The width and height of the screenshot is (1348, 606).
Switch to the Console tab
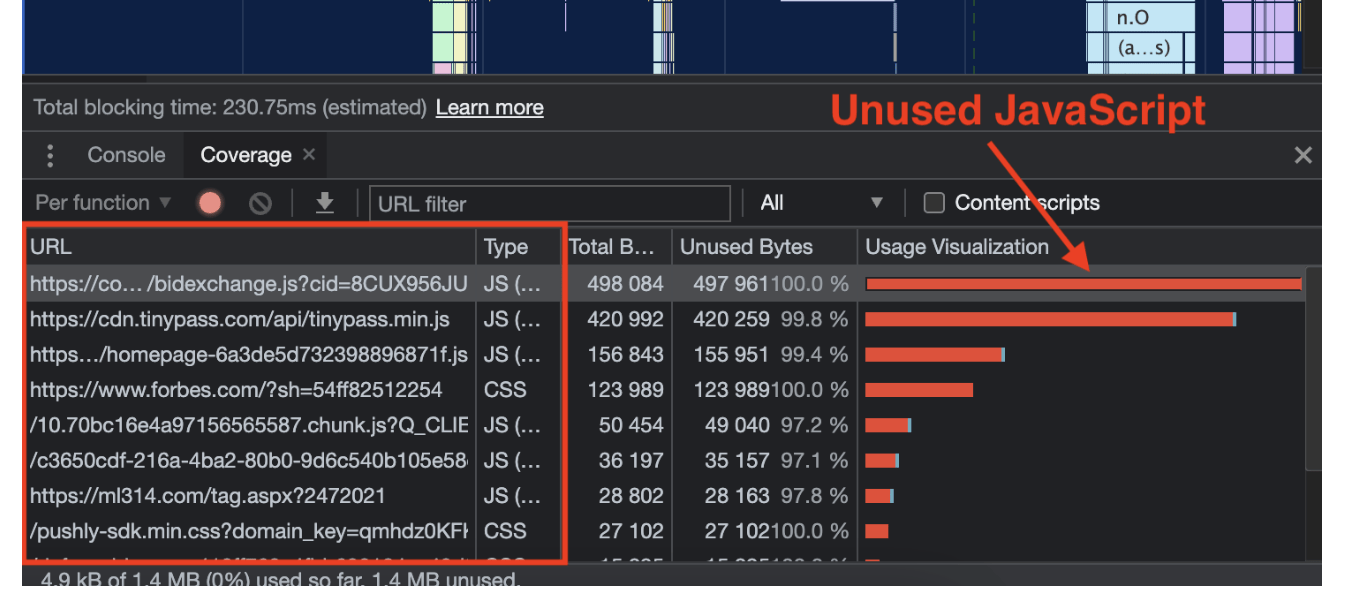(x=126, y=155)
